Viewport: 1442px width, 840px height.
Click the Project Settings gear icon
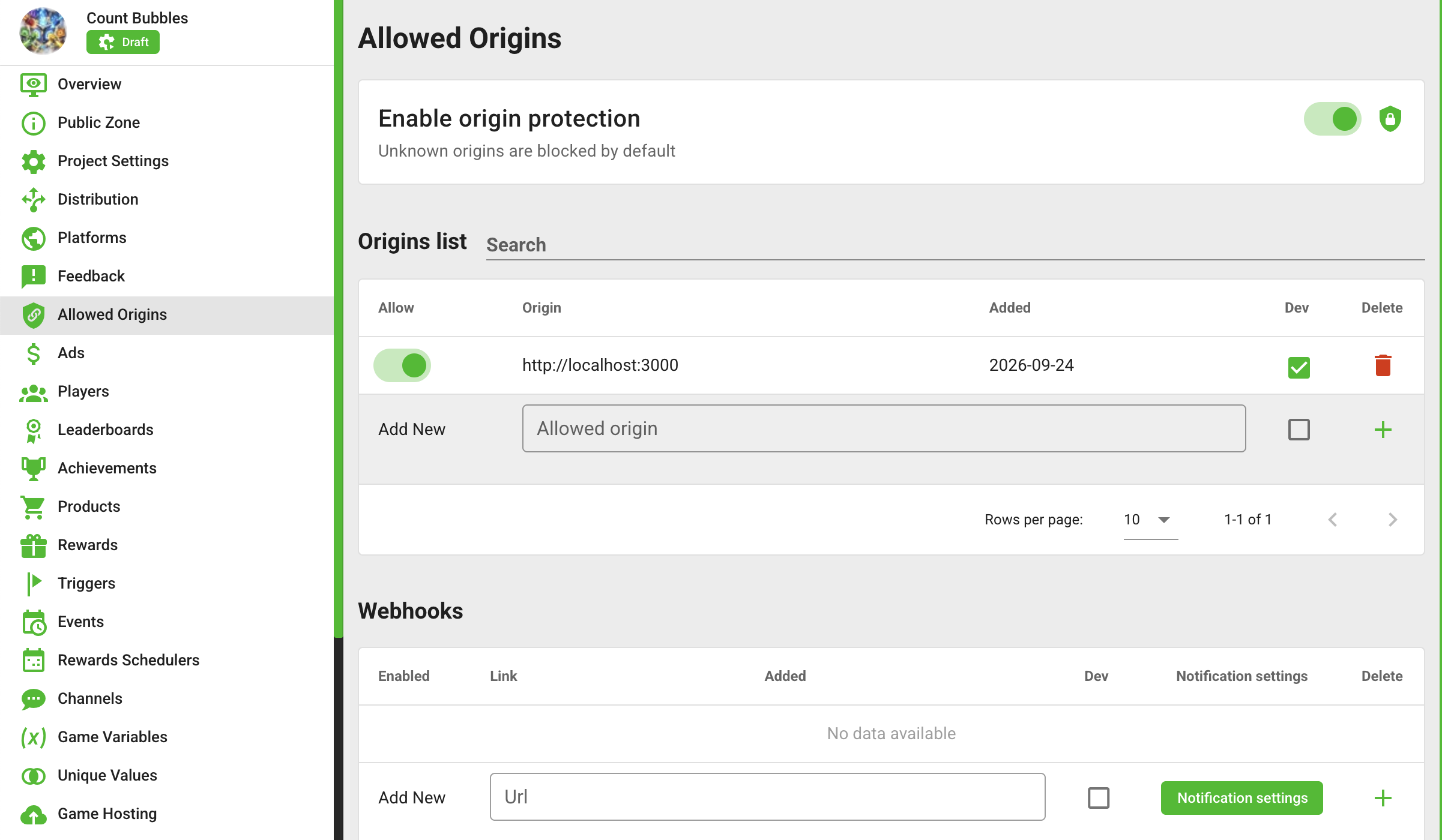point(34,161)
